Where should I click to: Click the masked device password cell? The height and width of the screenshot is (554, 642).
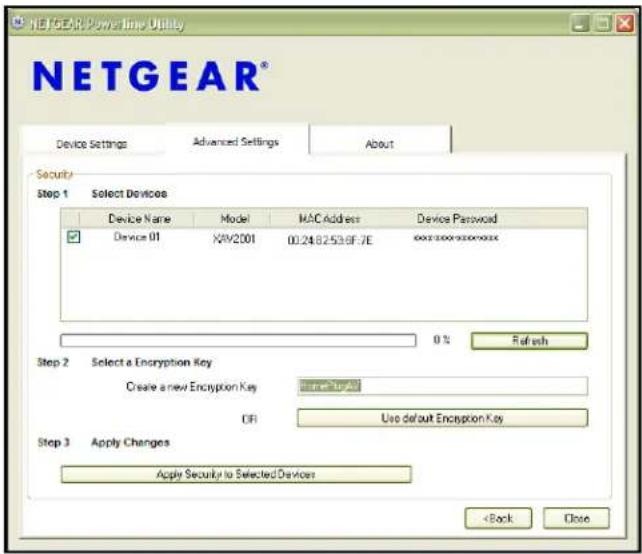[x=456, y=238]
